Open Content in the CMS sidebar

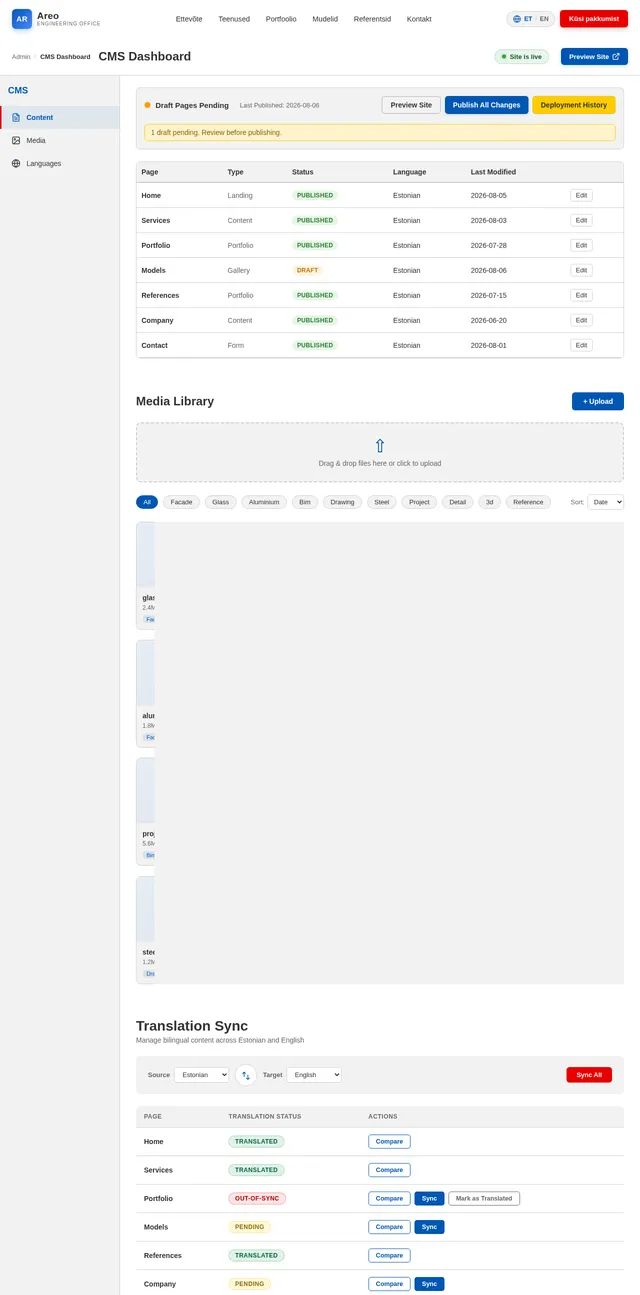click(x=60, y=117)
